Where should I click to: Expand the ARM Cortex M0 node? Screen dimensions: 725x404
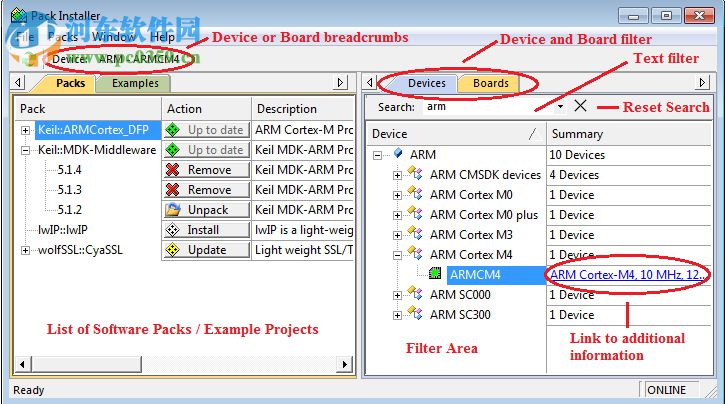(397, 195)
